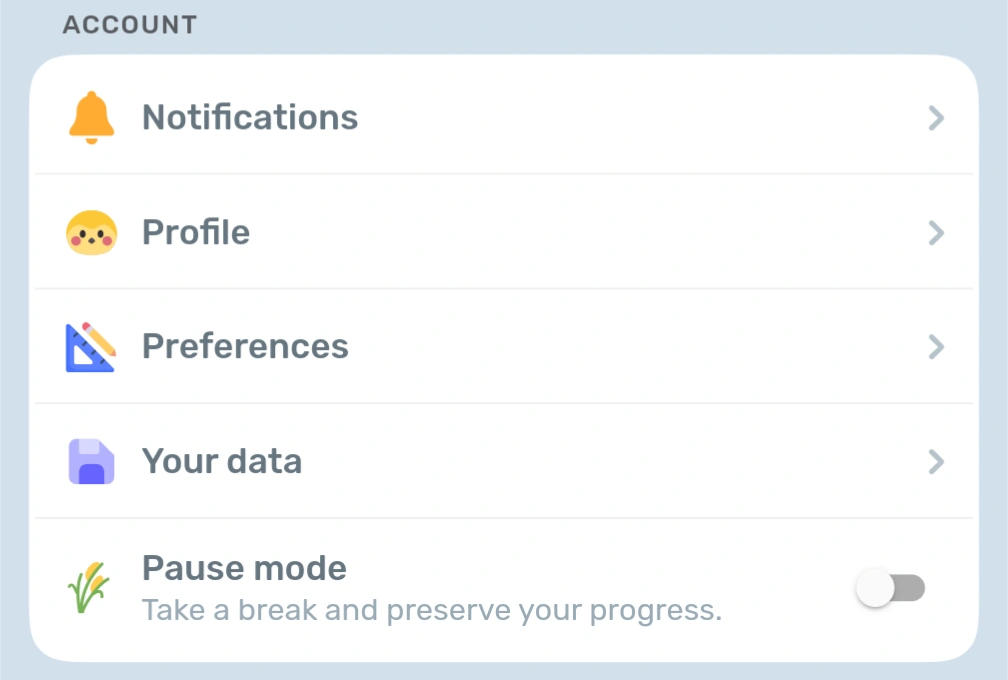Click the chevron next to Profile
The height and width of the screenshot is (680, 1008).
[x=936, y=232]
